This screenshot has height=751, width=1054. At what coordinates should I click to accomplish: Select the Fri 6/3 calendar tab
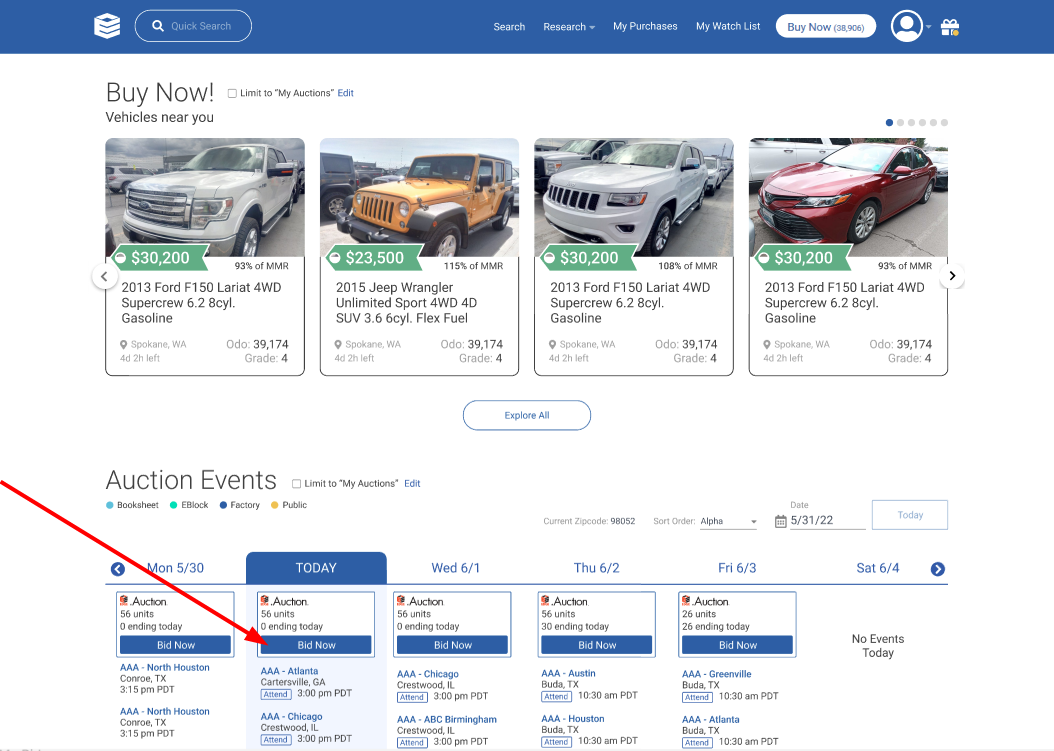pyautogui.click(x=737, y=568)
